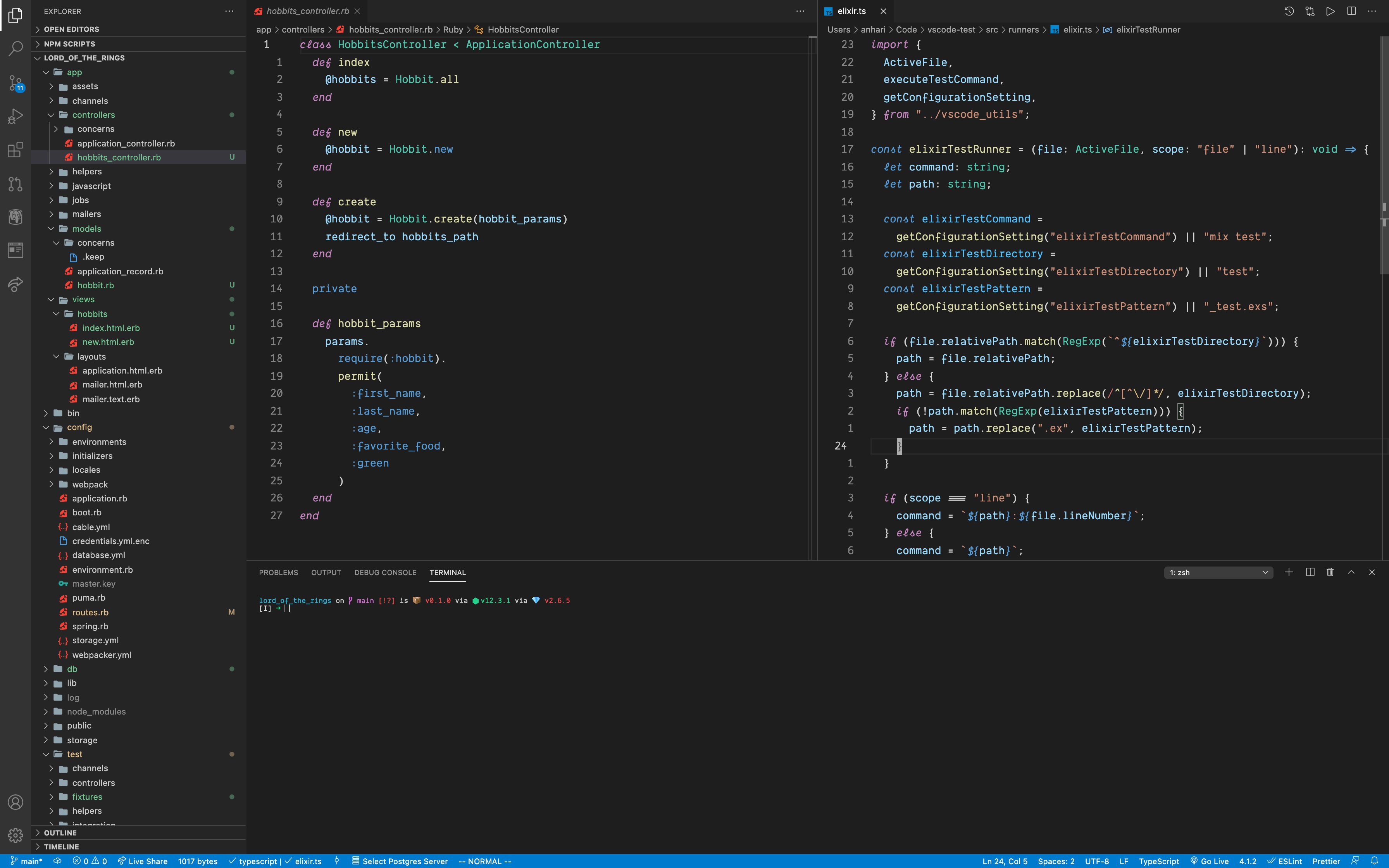This screenshot has width=1389, height=868.
Task: Open Run and Debug view
Action: tap(16, 117)
